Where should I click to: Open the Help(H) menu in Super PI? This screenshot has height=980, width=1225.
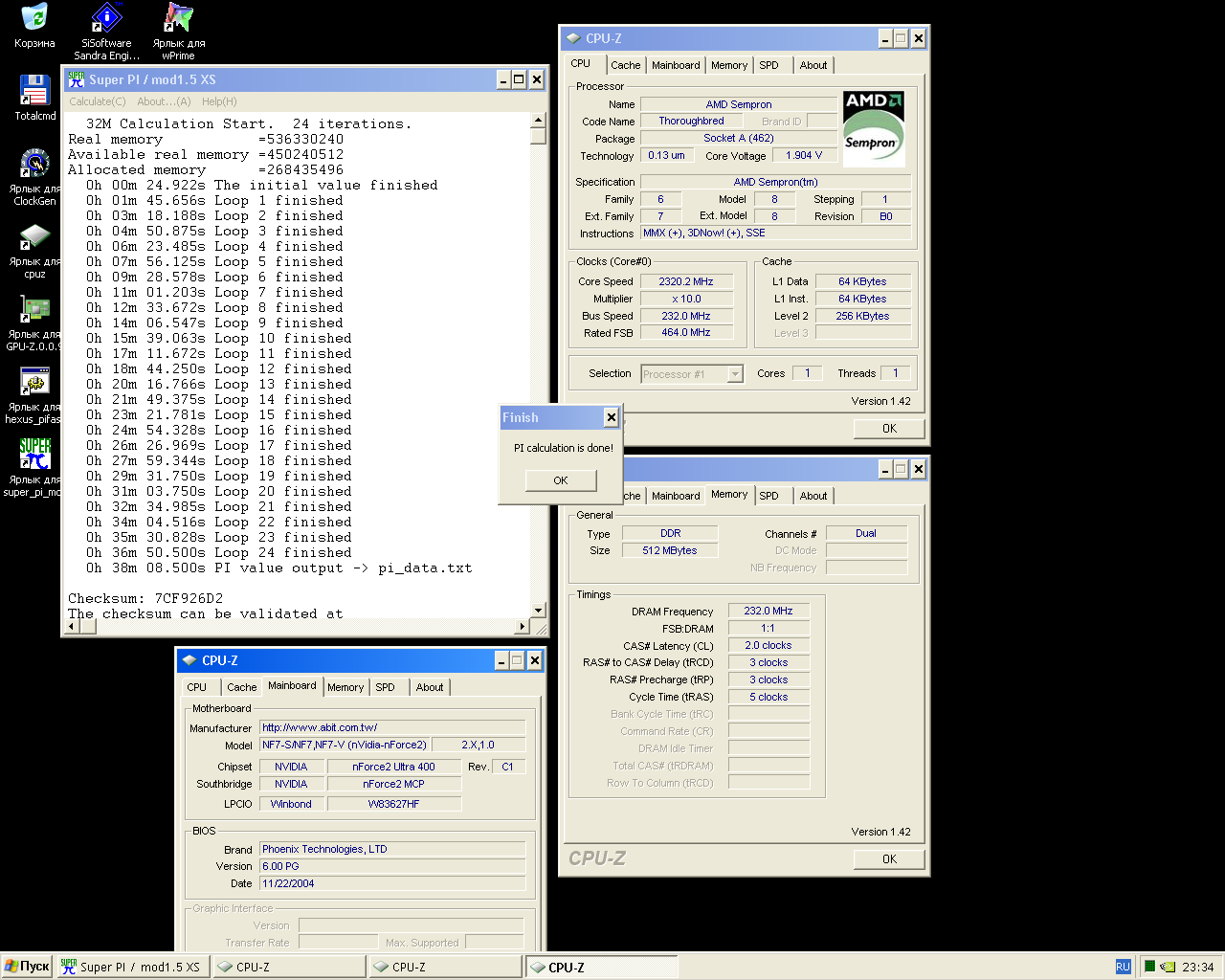[x=219, y=101]
